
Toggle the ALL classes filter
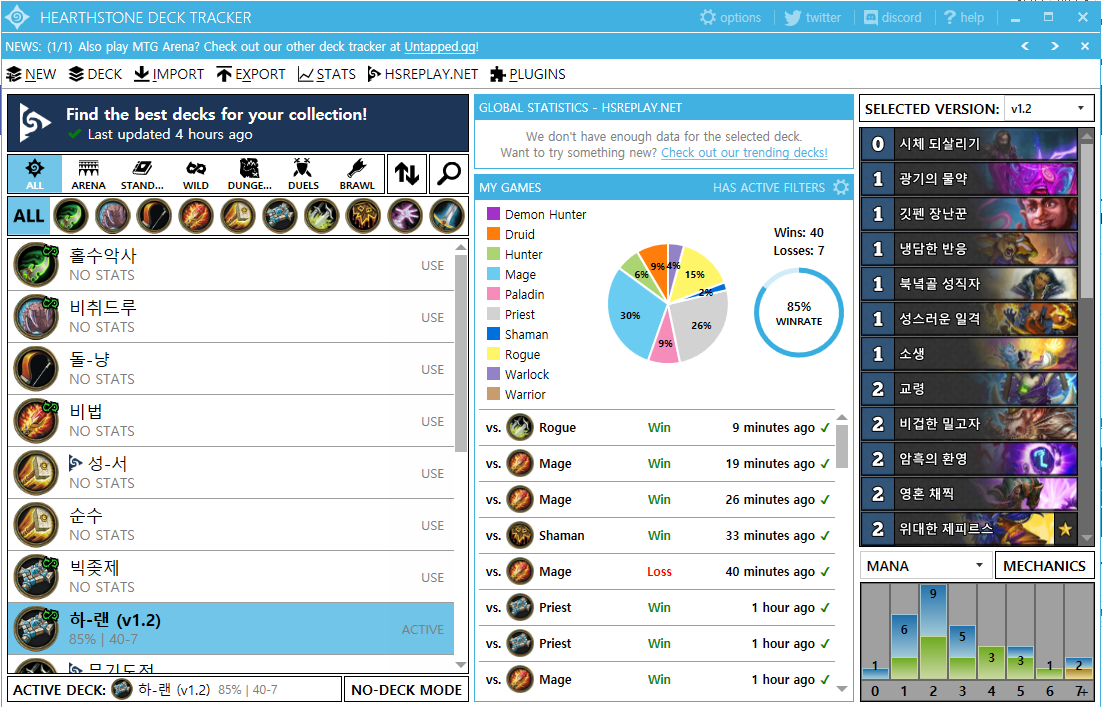click(x=29, y=216)
